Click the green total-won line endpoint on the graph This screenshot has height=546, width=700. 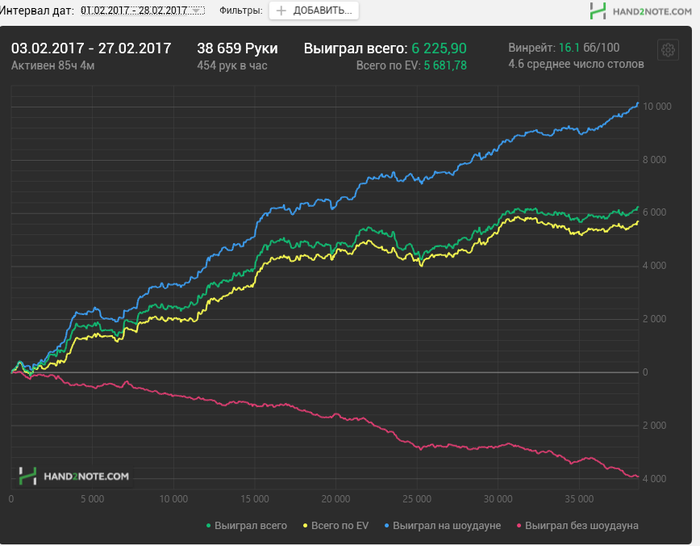[638, 208]
